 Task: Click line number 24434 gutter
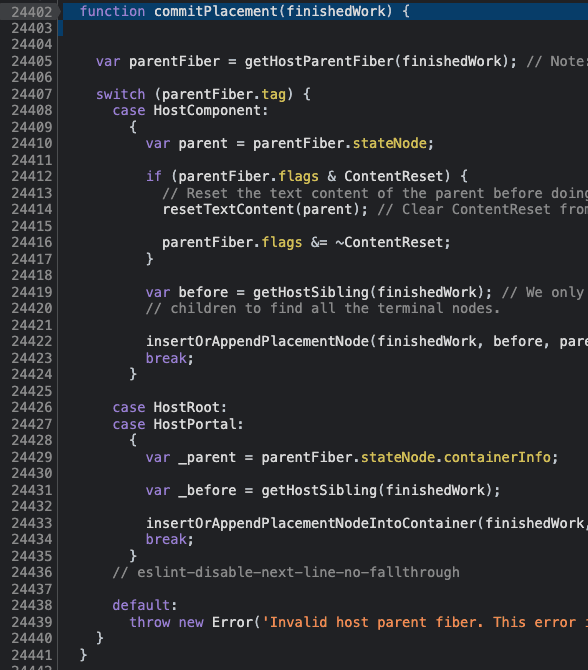(32, 539)
